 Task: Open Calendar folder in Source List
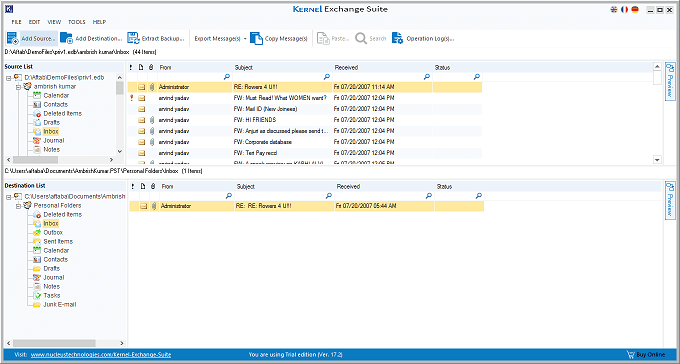click(56, 95)
